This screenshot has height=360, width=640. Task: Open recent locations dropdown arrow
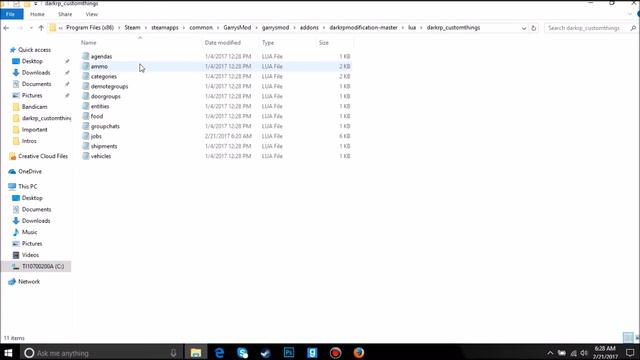[31, 28]
